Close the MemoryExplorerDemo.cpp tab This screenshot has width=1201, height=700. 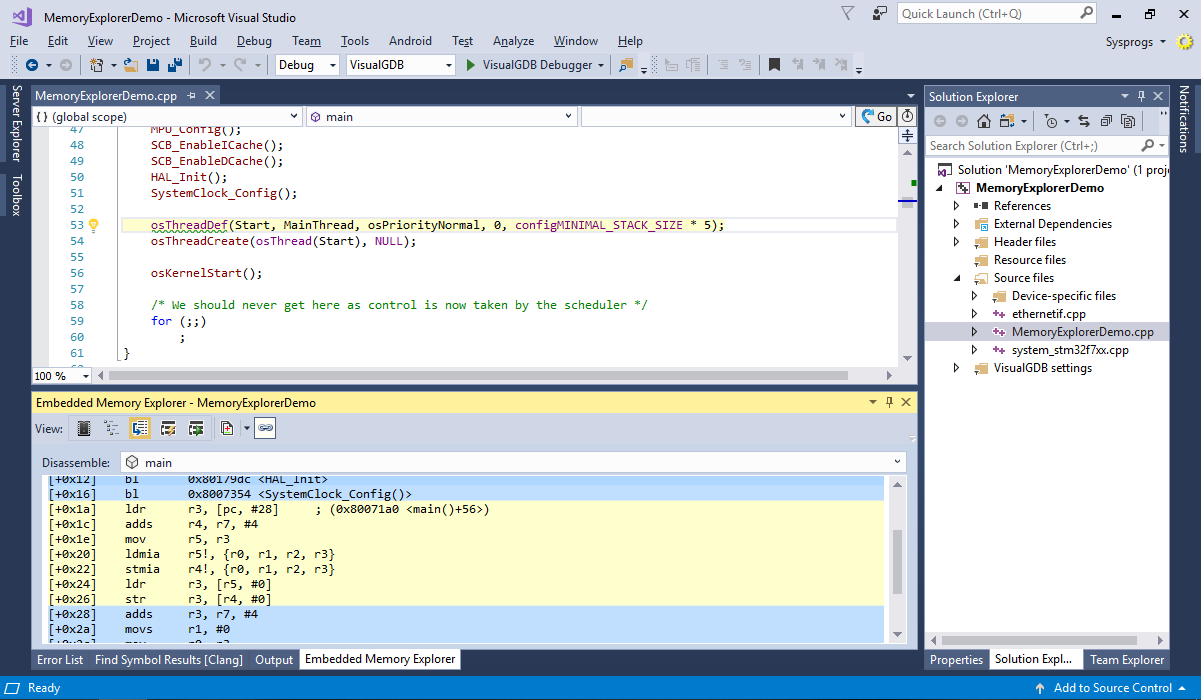pos(209,96)
